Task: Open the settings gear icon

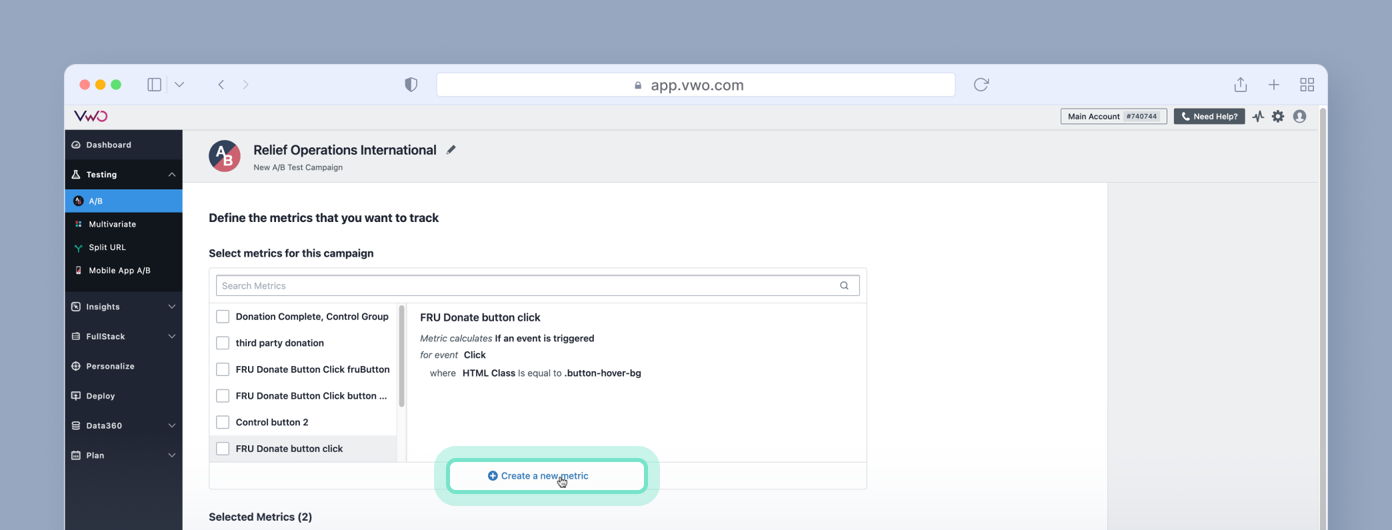Action: pos(1278,116)
